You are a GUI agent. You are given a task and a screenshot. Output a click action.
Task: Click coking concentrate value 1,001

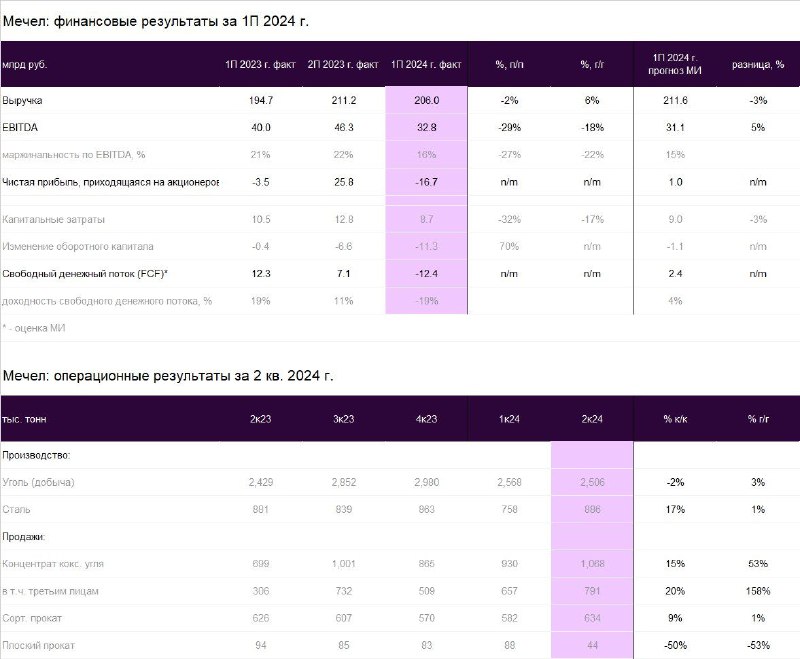coord(343,564)
